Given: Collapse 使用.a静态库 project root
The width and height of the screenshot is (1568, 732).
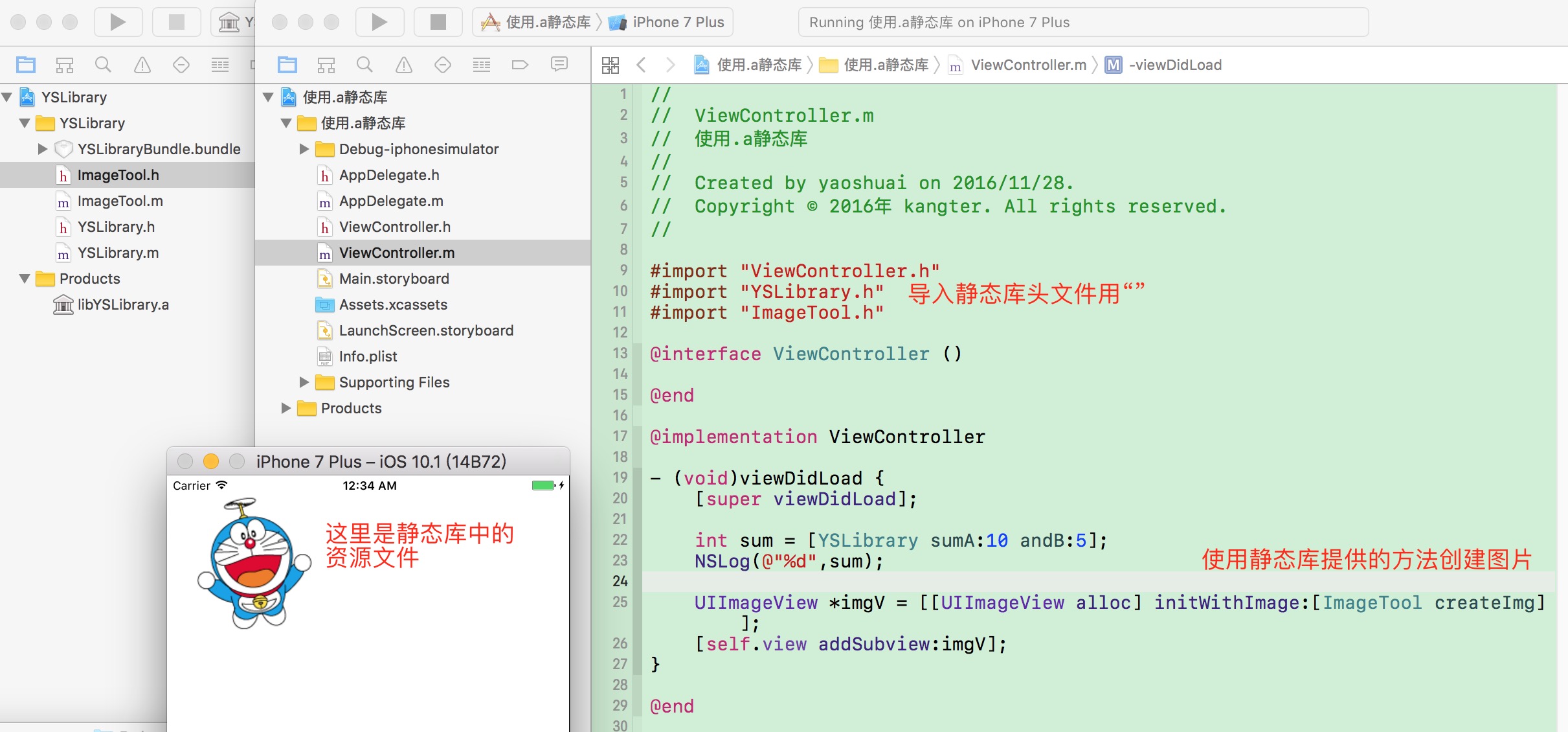Looking at the screenshot, I should coord(268,97).
